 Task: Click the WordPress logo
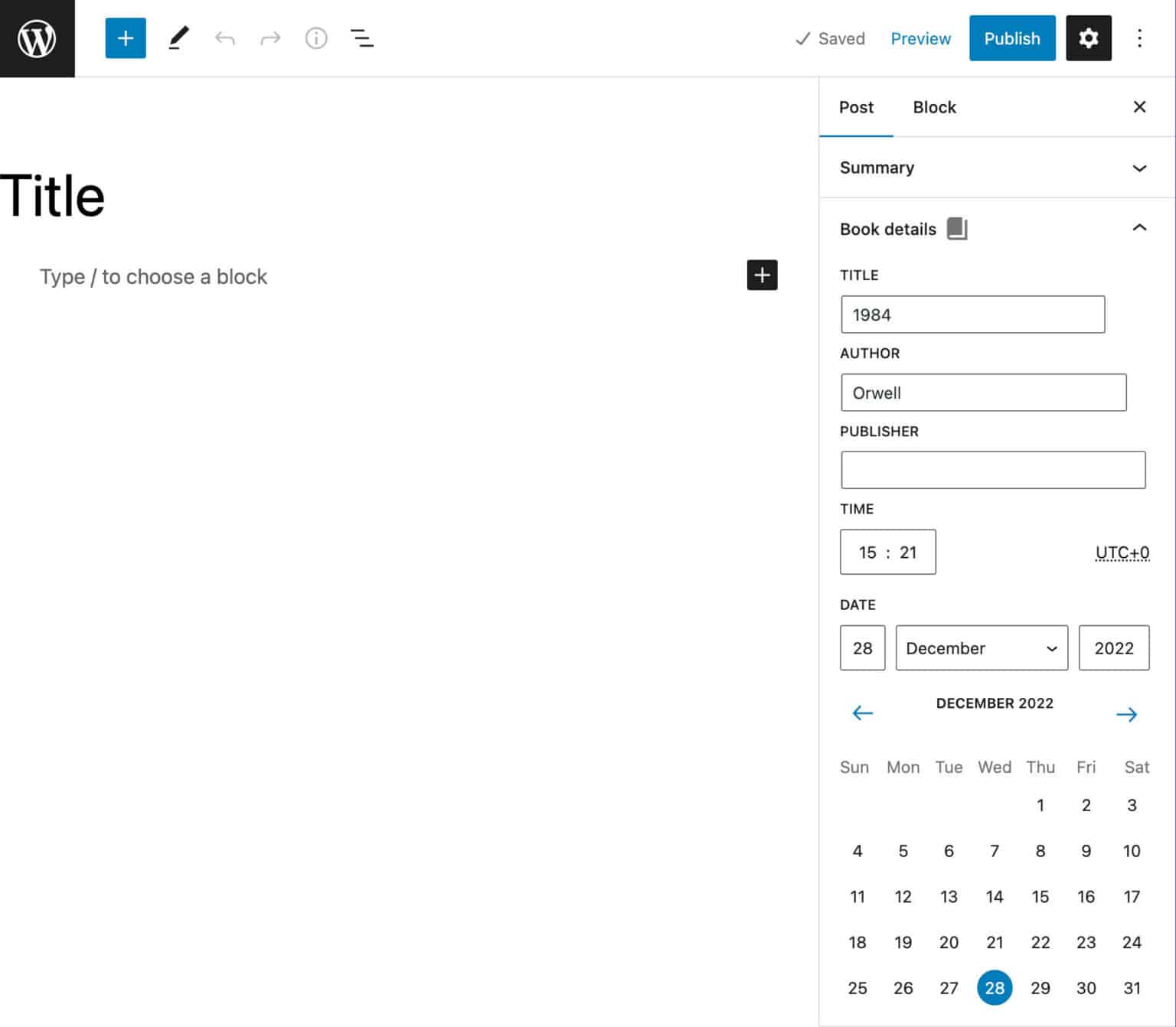point(37,38)
